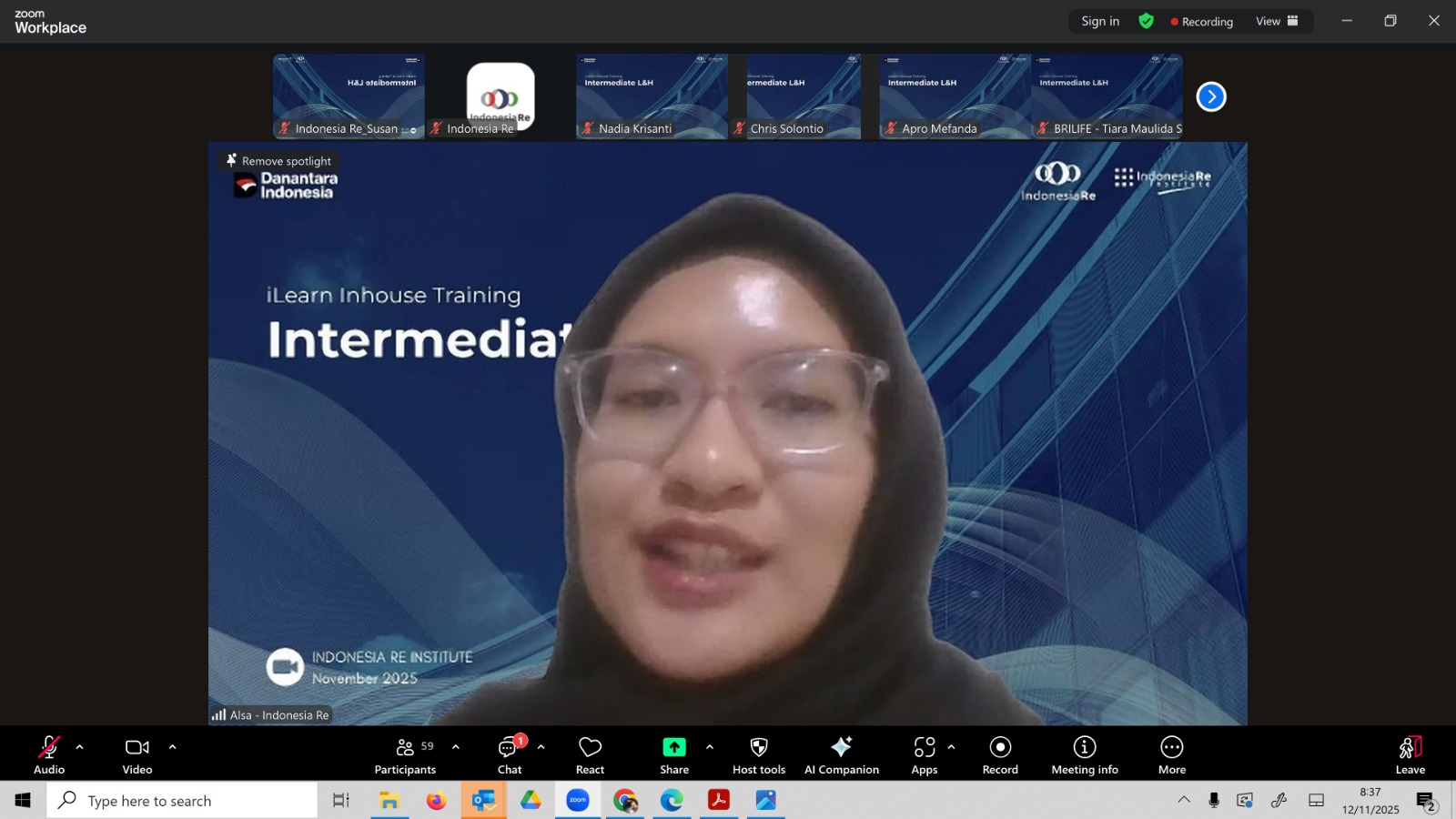Expand the share options arrow

click(x=710, y=747)
